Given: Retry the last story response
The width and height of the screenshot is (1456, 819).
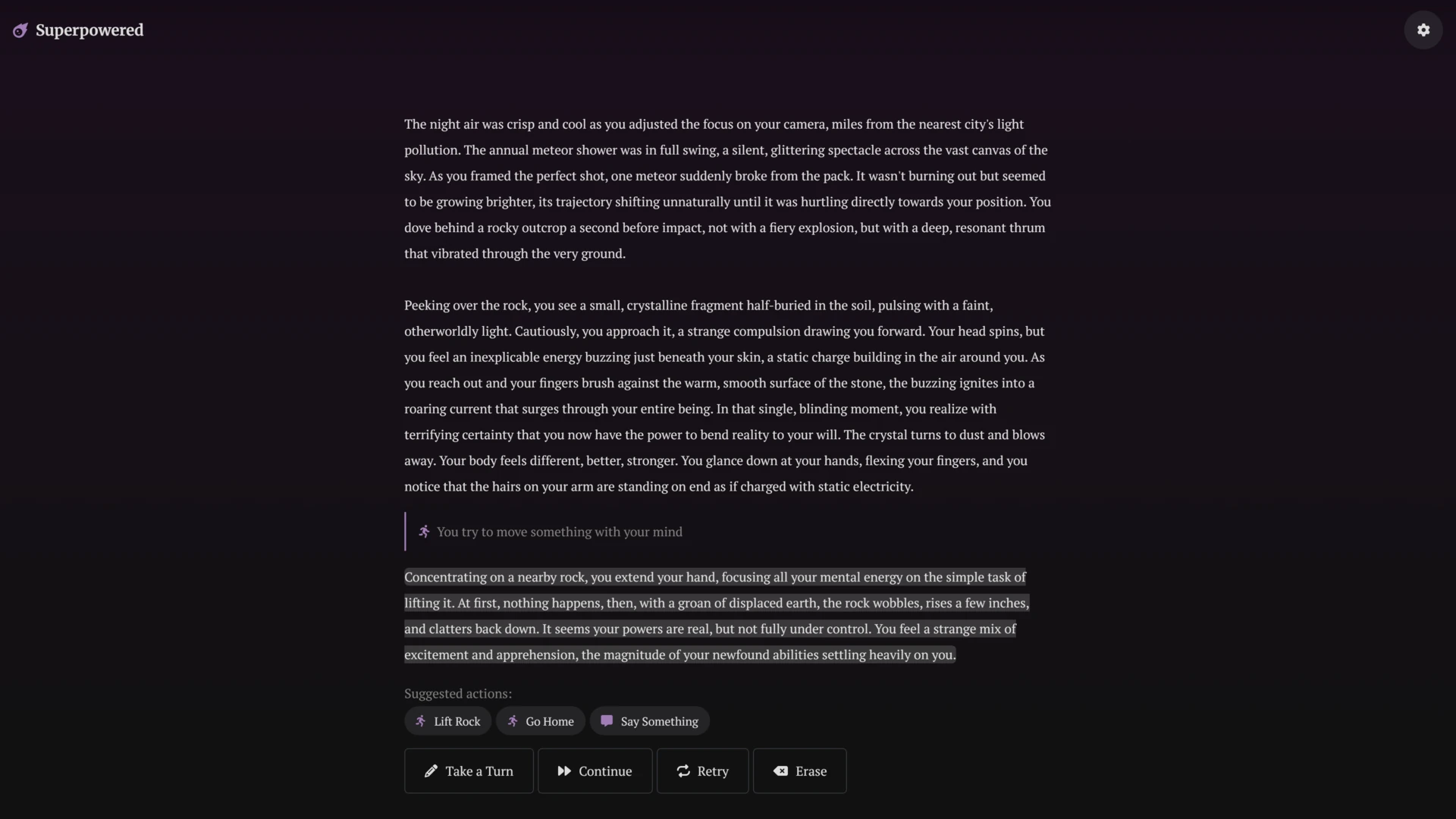Looking at the screenshot, I should pos(702,770).
